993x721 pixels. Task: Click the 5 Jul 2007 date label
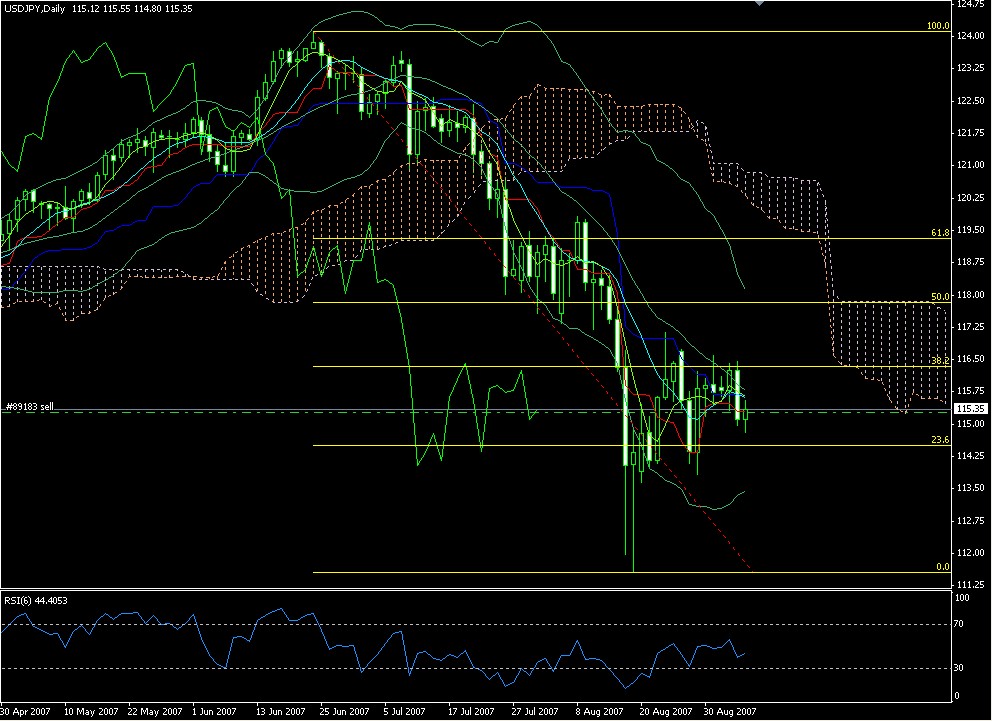[405, 711]
